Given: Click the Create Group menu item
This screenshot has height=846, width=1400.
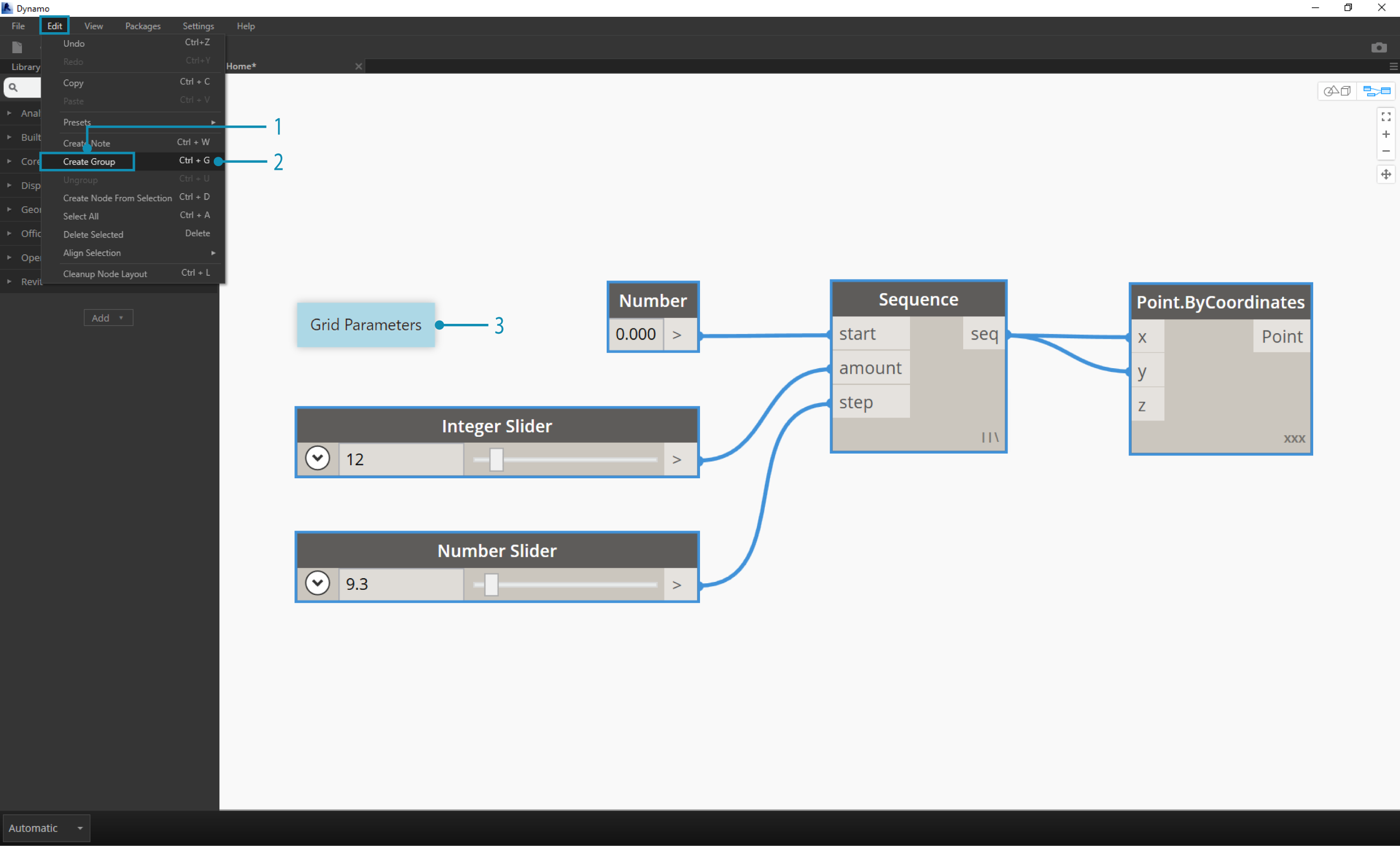Looking at the screenshot, I should [x=90, y=161].
